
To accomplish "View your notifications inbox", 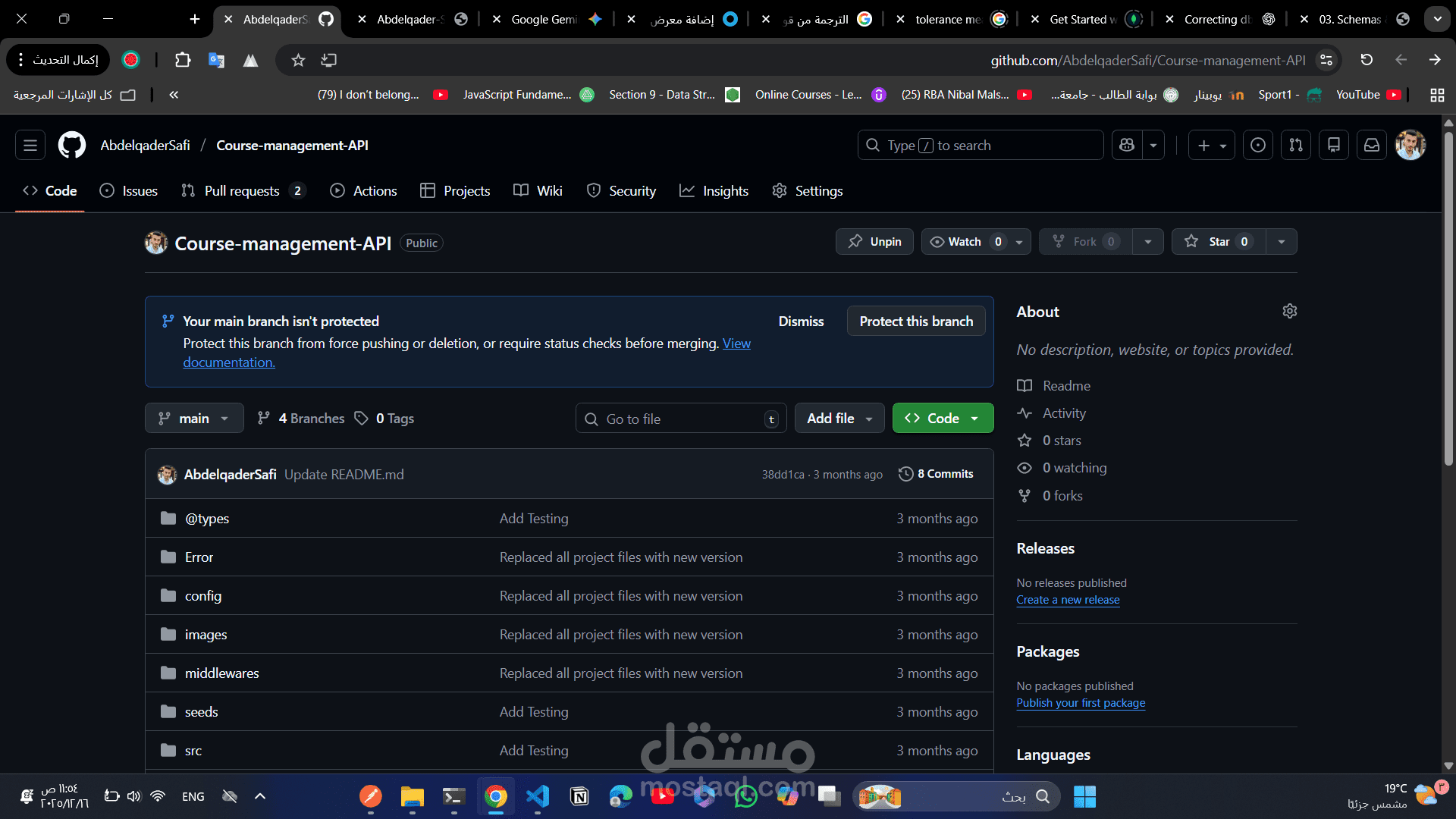I will pyautogui.click(x=1371, y=145).
